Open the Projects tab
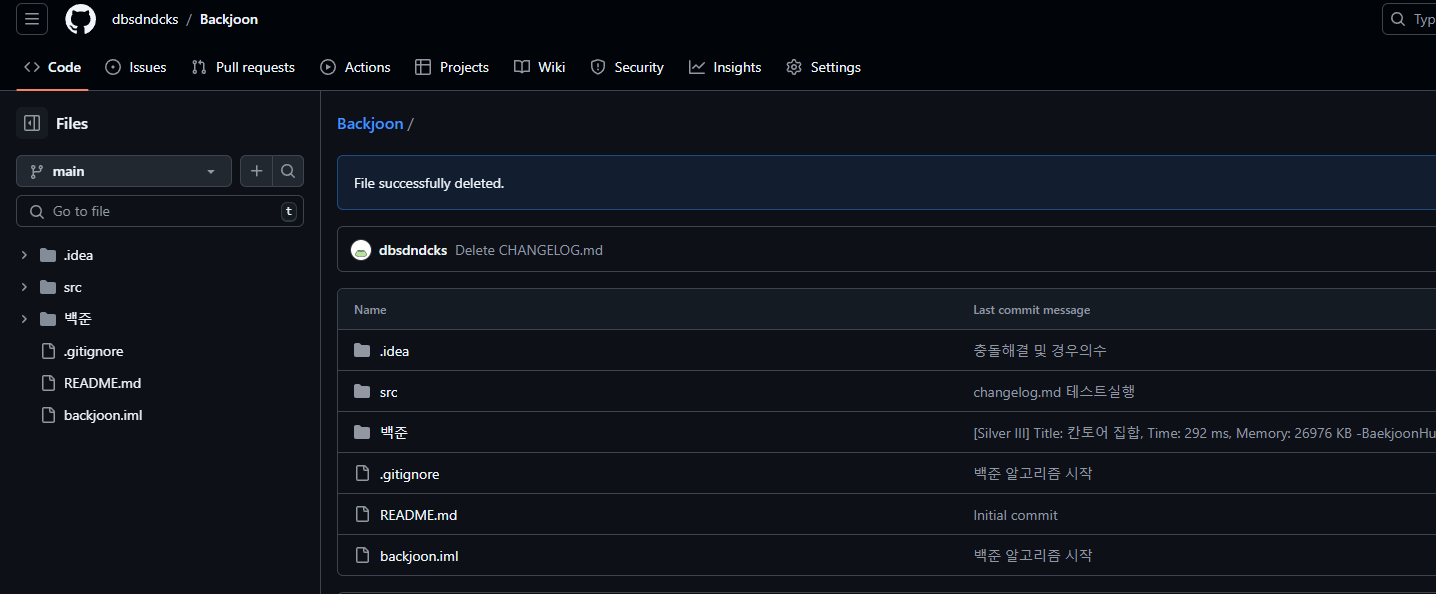1436x594 pixels. pyautogui.click(x=451, y=67)
